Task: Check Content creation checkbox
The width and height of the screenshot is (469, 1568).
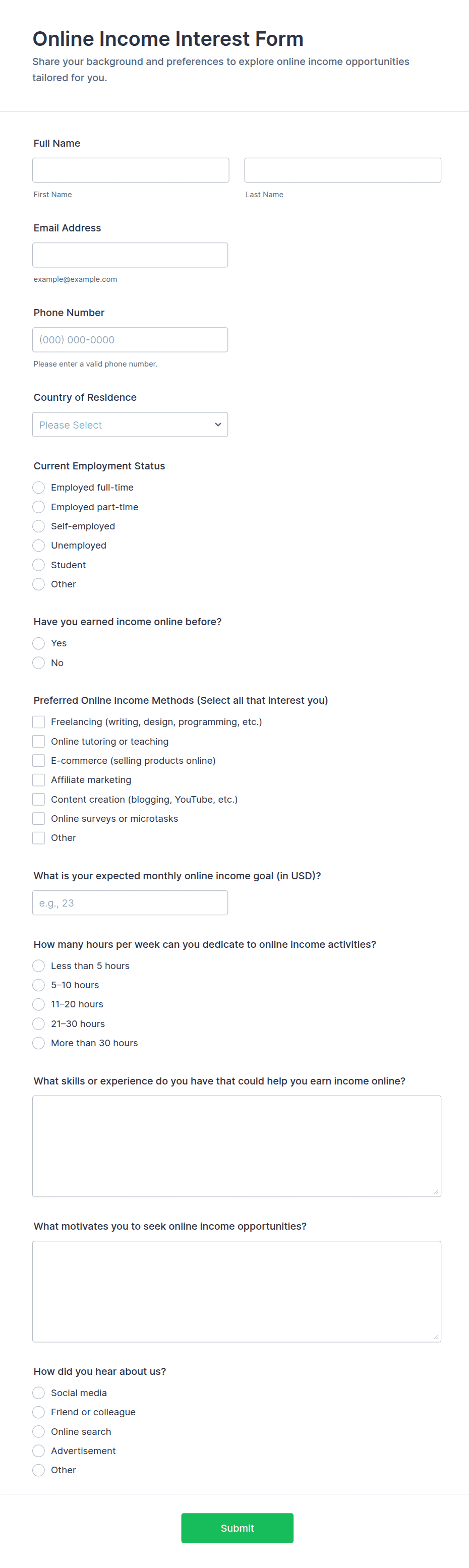Action: (x=38, y=799)
